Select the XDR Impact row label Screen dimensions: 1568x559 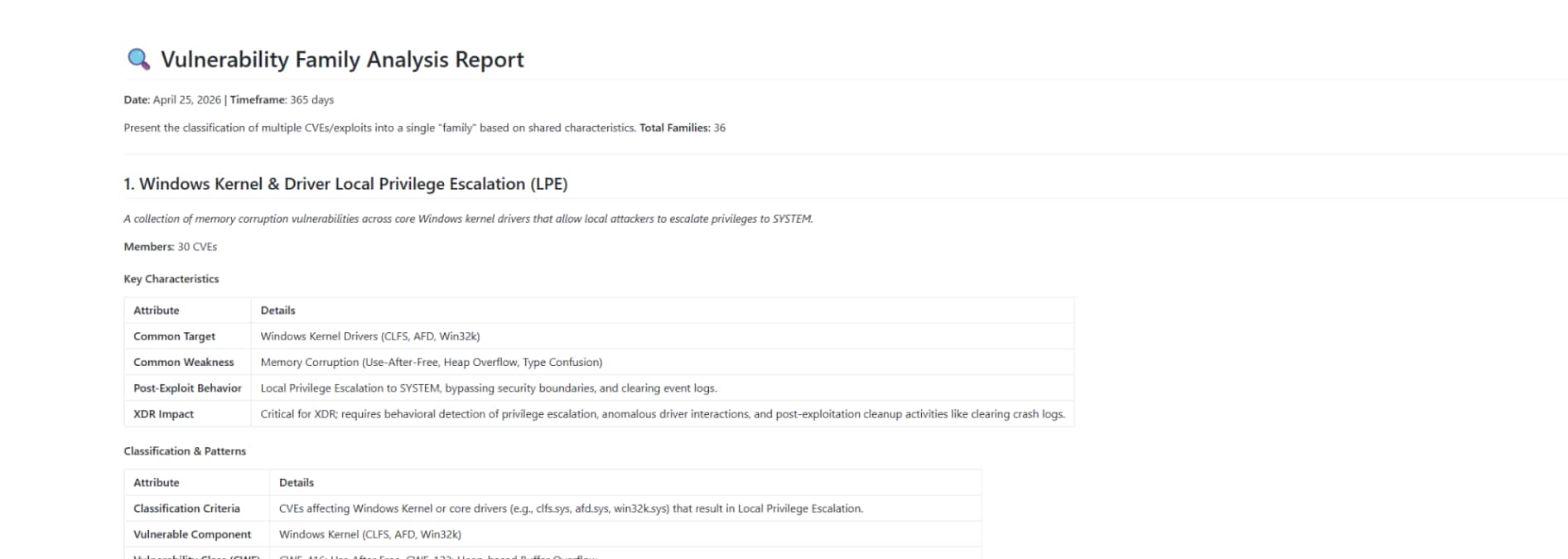tap(163, 414)
